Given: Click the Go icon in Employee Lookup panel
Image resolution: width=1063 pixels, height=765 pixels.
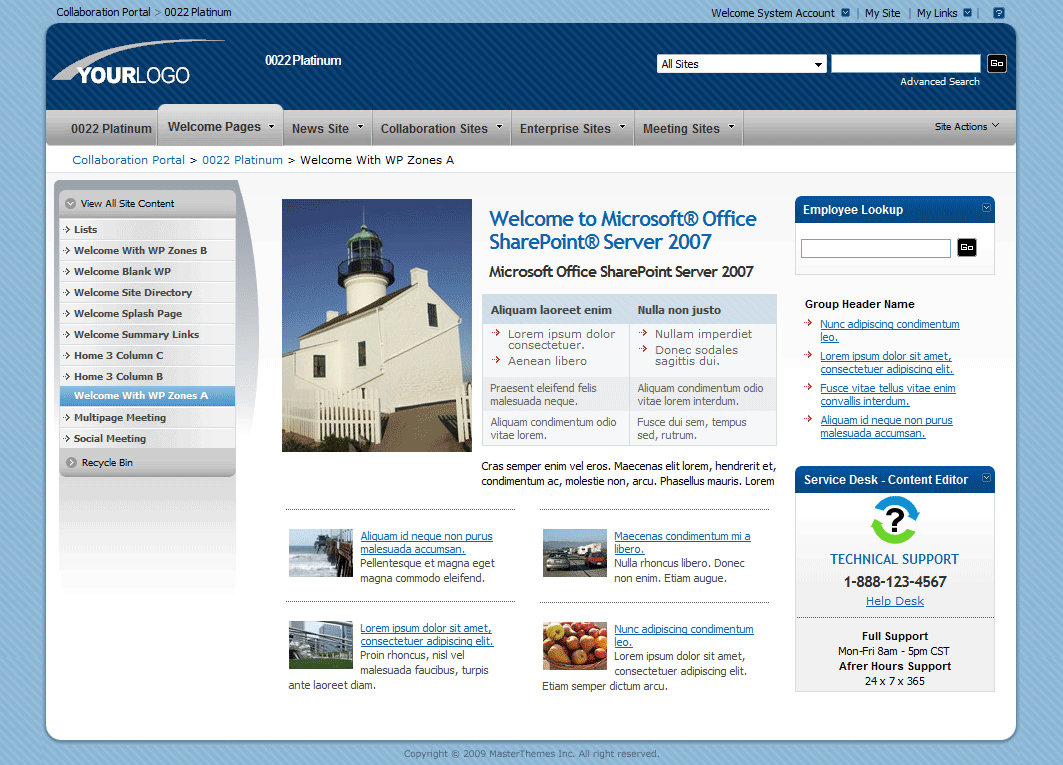Looking at the screenshot, I should (966, 247).
